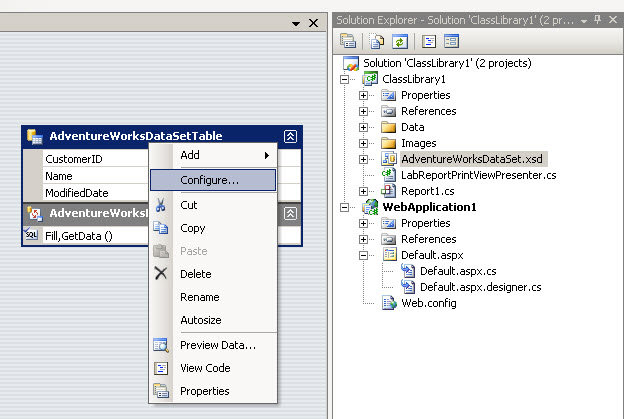This screenshot has height=419, width=624.
Task: Select Solution 'ClassLibrary1' (2 projects) text
Action: click(x=447, y=63)
